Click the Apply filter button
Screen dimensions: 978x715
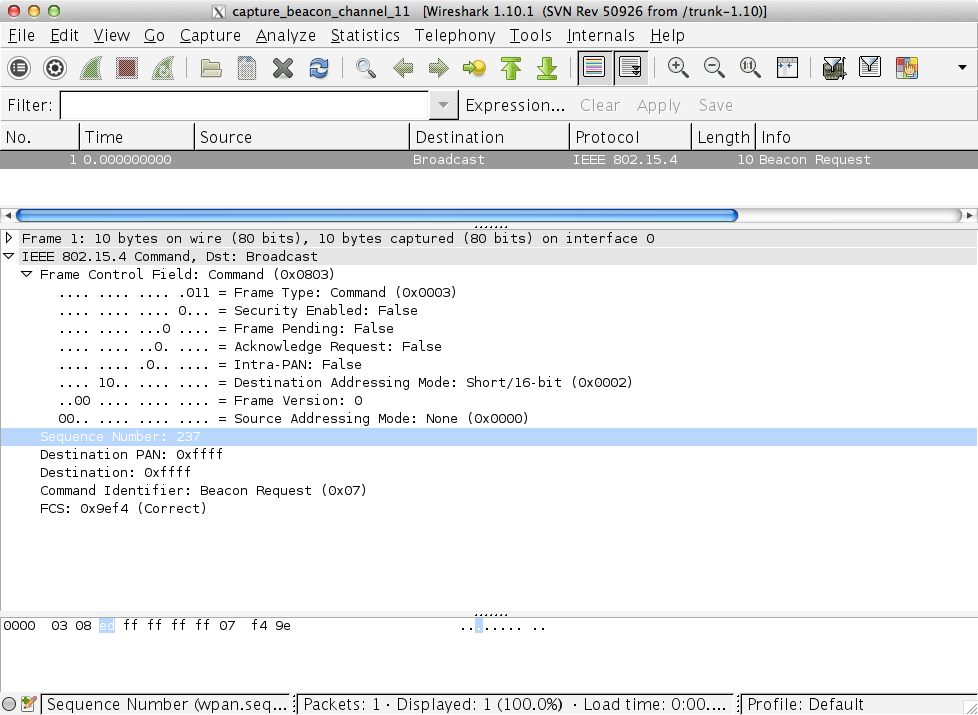tap(658, 105)
